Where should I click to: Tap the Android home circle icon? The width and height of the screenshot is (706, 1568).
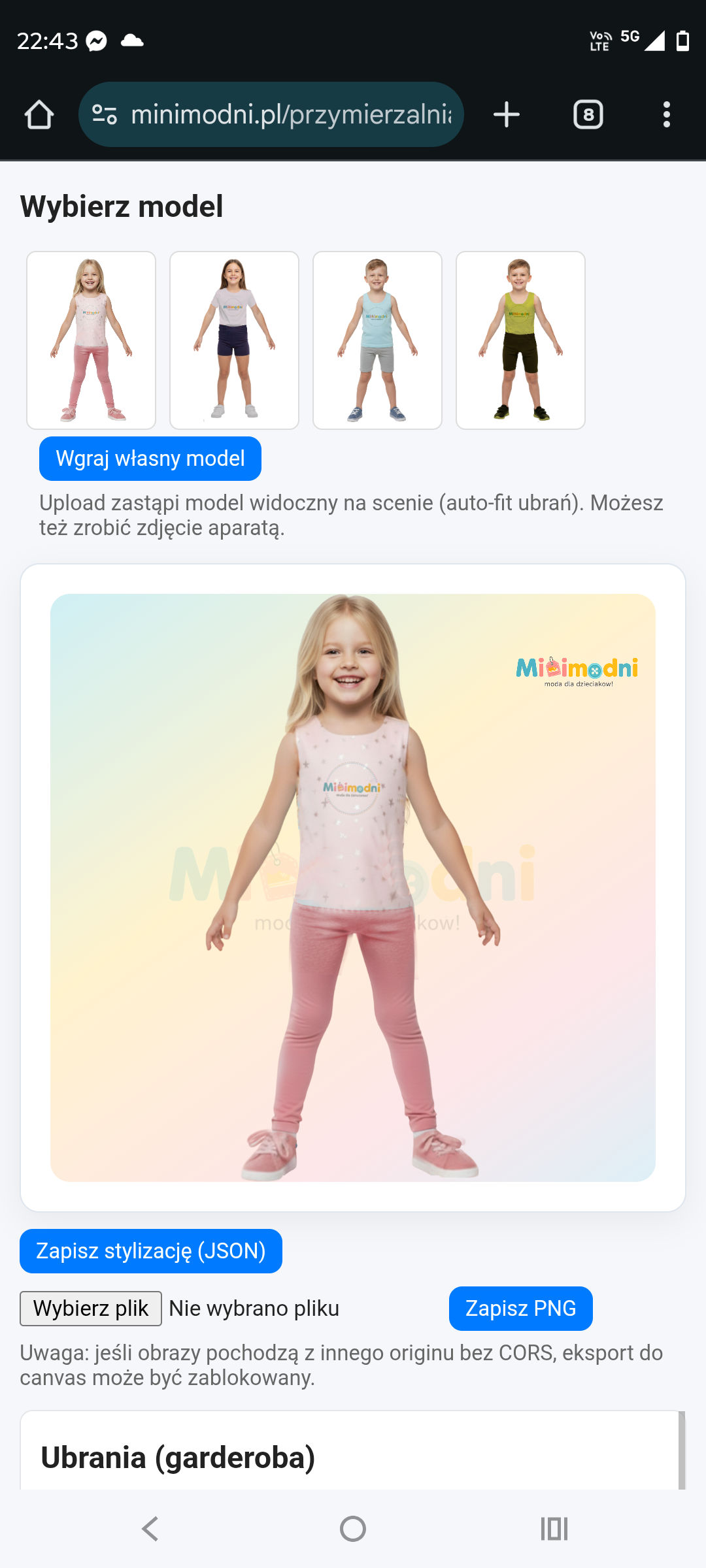coord(353,1529)
